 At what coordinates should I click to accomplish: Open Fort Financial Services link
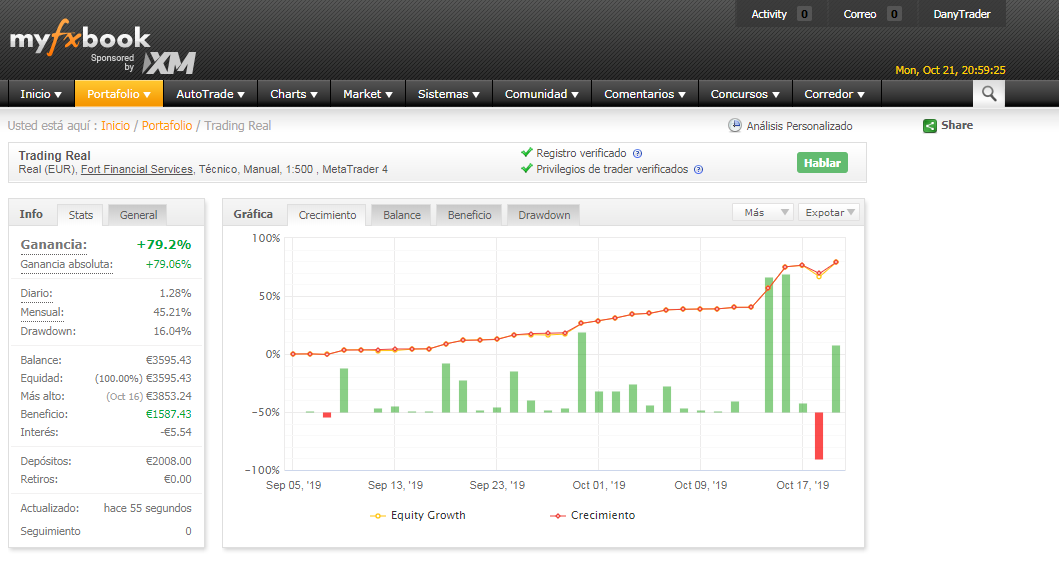pos(136,170)
